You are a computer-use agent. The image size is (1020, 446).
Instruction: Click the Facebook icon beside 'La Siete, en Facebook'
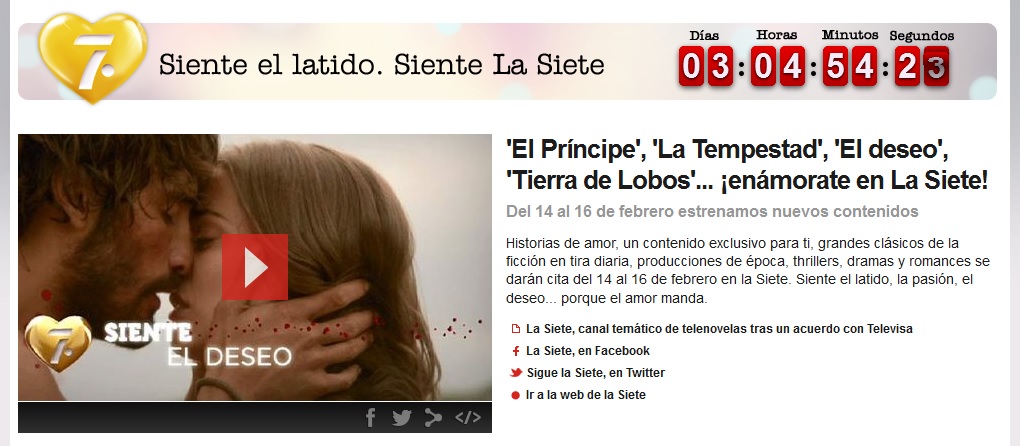coord(516,351)
